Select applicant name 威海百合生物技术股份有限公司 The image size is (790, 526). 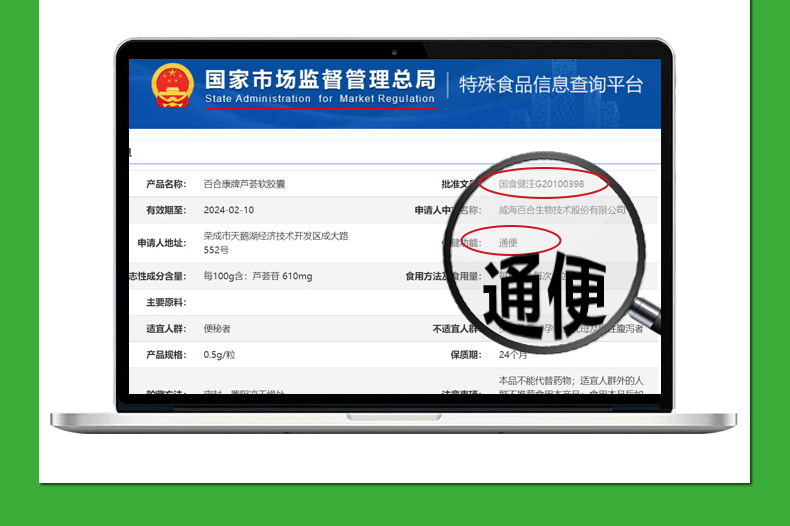[x=562, y=210]
